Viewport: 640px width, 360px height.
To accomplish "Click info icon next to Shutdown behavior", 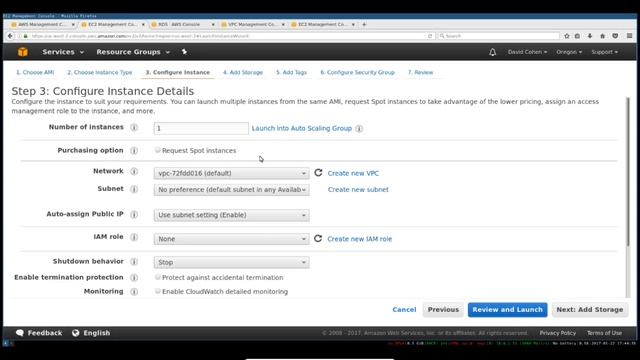I will click(x=134, y=262).
